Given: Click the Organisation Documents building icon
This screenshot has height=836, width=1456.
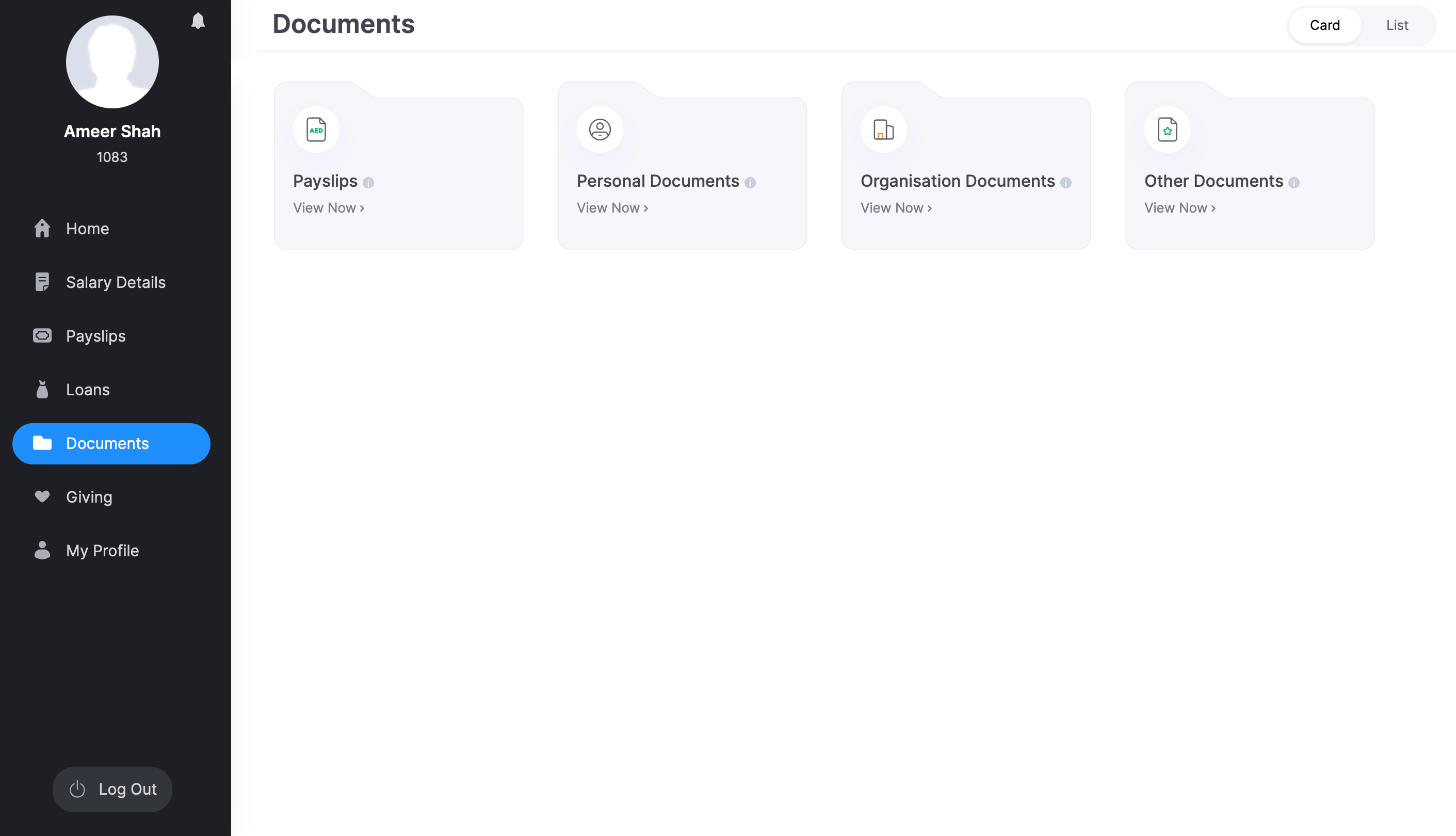Looking at the screenshot, I should (x=883, y=130).
